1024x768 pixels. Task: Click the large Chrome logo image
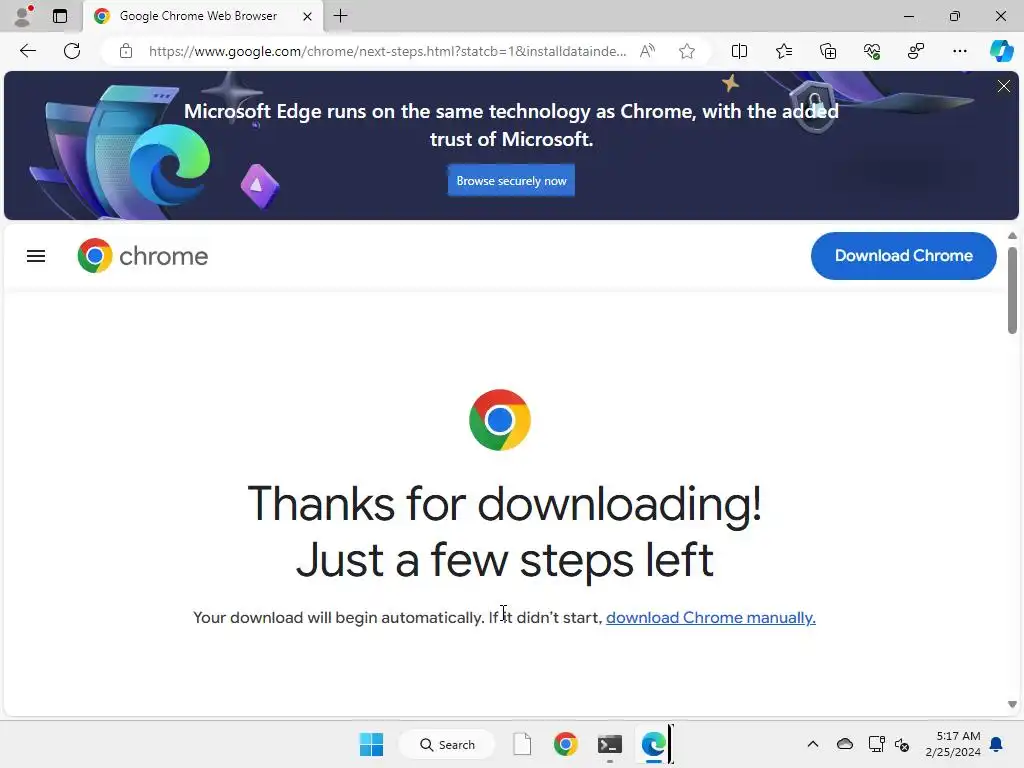(500, 420)
